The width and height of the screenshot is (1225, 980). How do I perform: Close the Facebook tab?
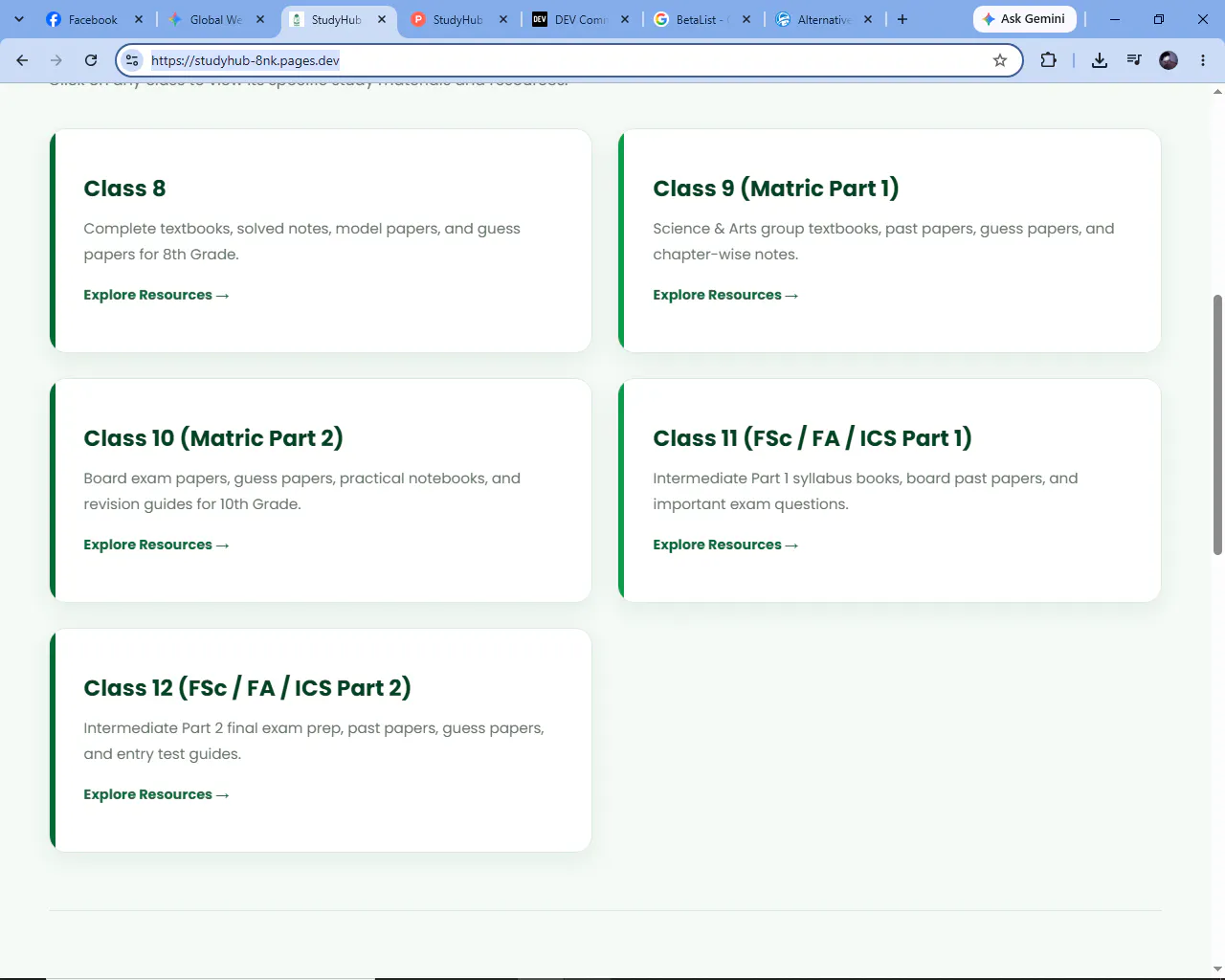[139, 19]
